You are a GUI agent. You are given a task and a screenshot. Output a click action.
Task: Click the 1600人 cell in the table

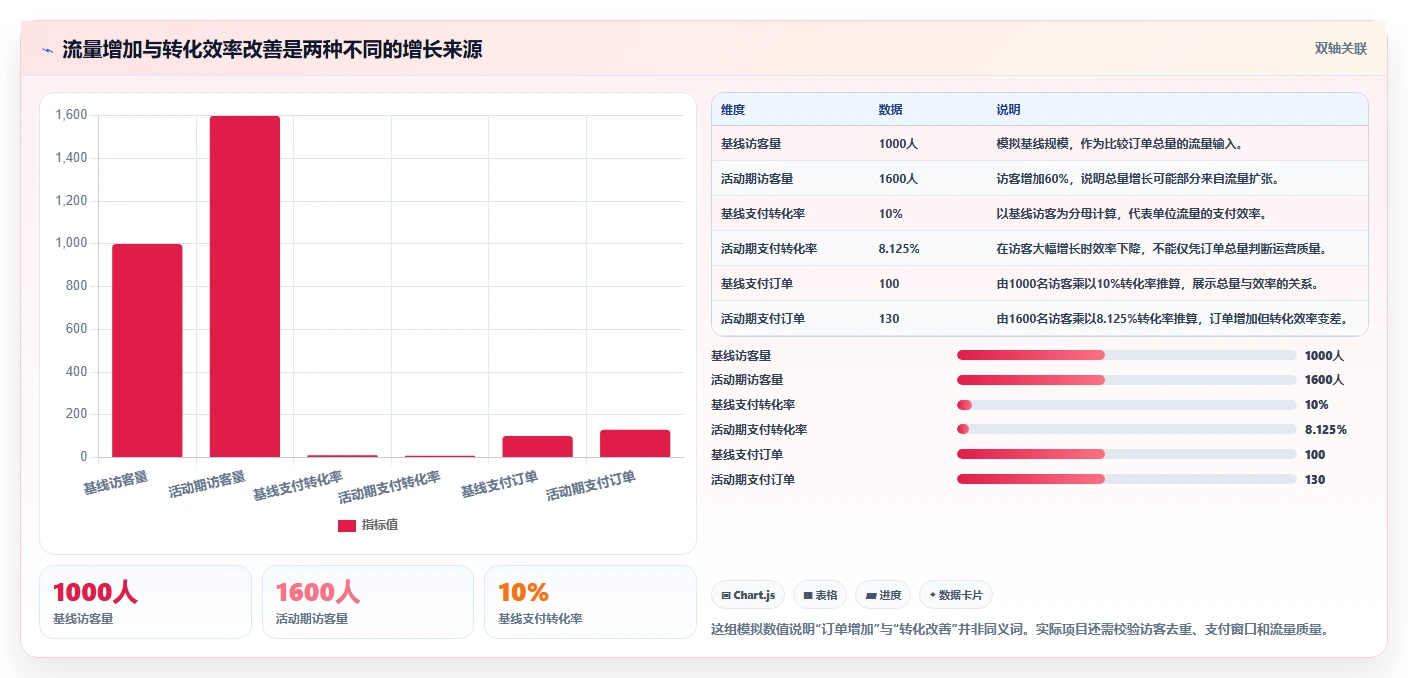[898, 179]
